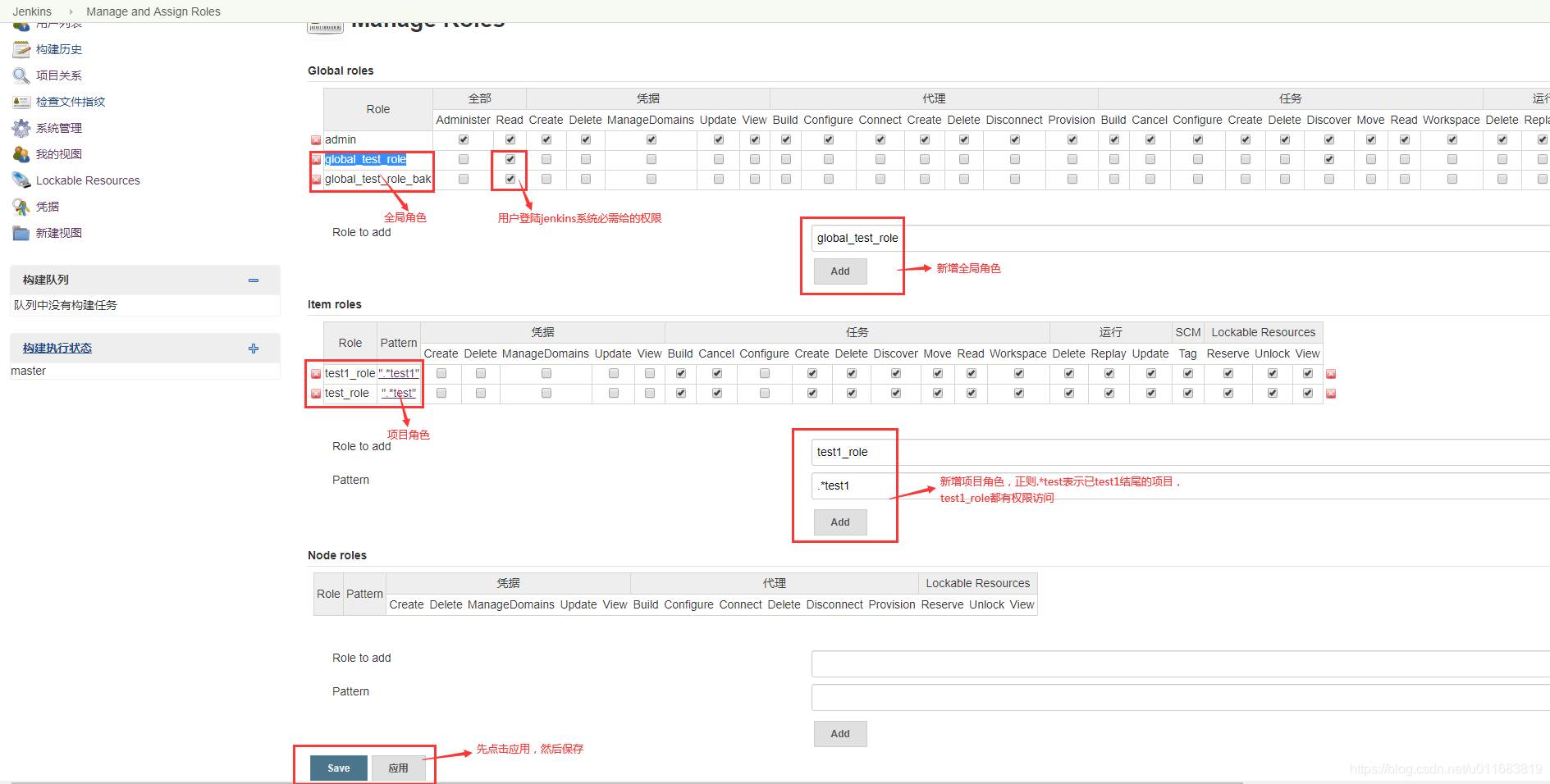Click Manage and Assign Roles breadcrumb
Image resolution: width=1550 pixels, height=784 pixels.
153,11
